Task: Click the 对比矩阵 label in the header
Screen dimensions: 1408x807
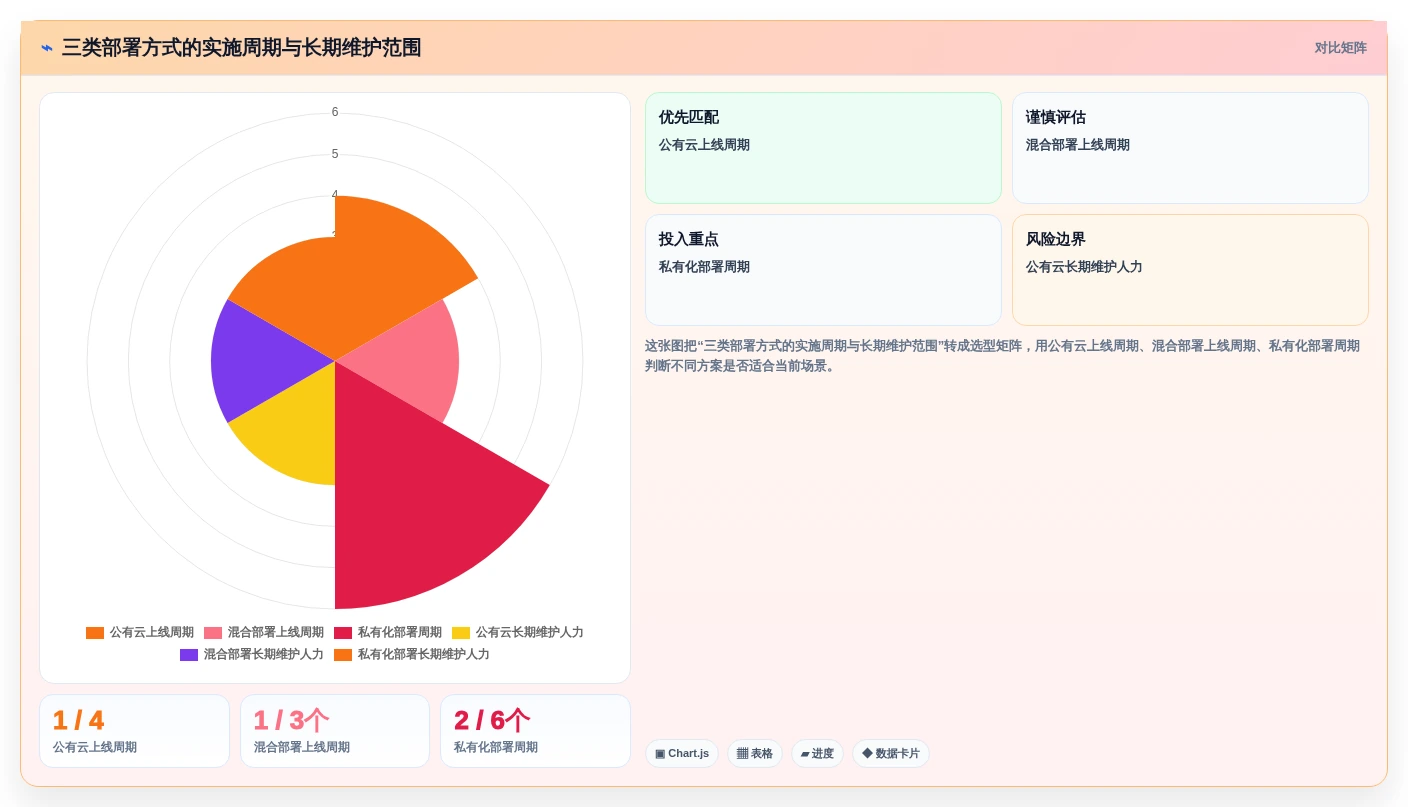Action: click(1340, 48)
